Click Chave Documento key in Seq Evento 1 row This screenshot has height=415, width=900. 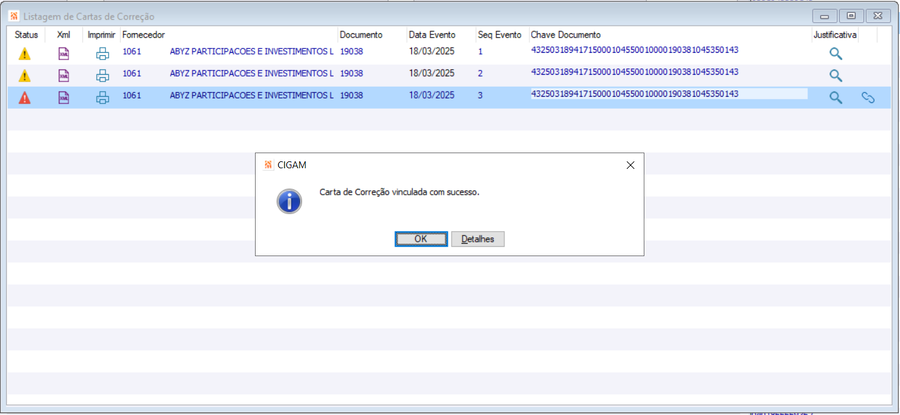tap(635, 50)
